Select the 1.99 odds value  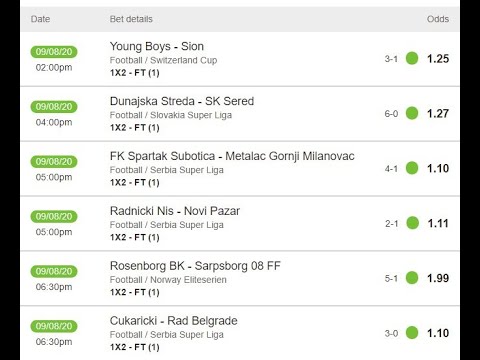tap(438, 278)
